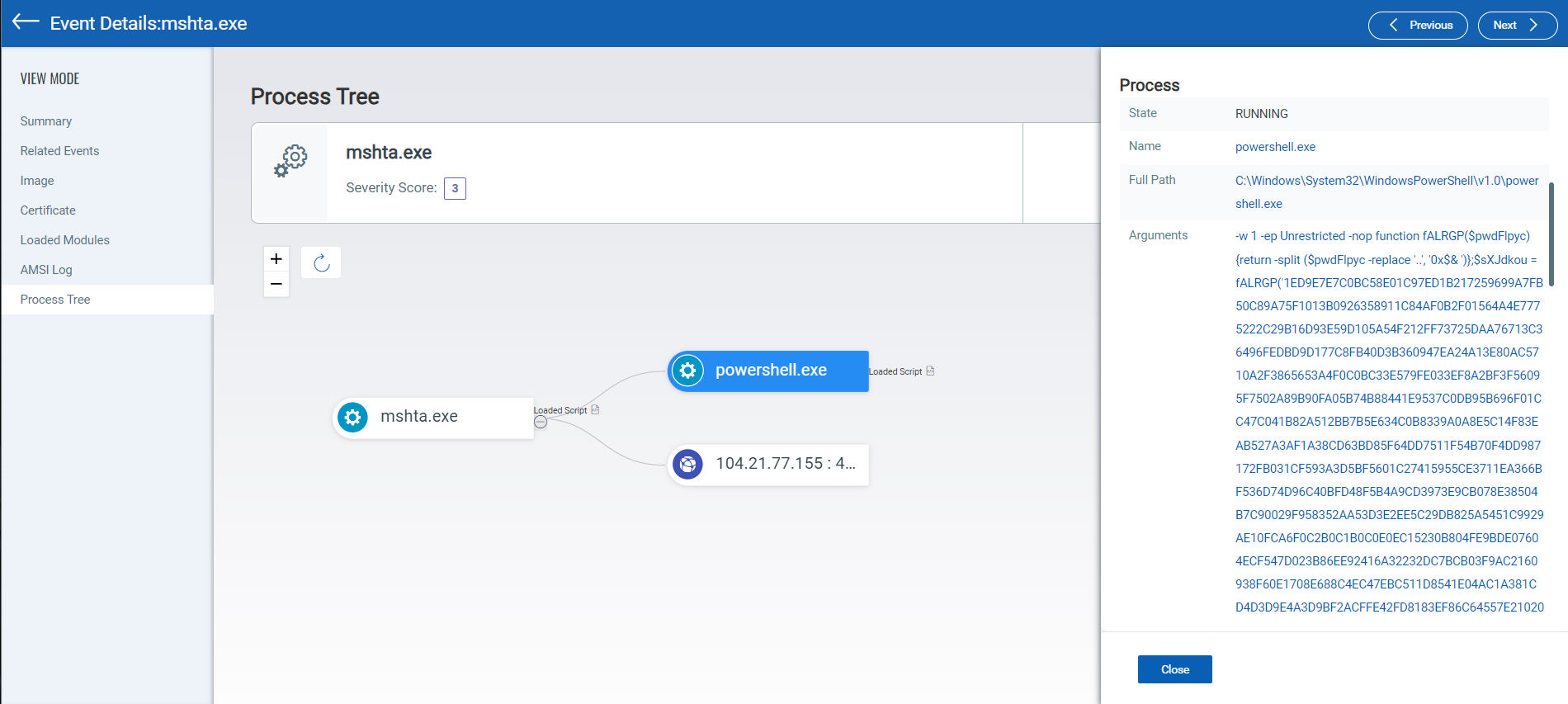
Task: Click the RUNNING state value
Action: point(1261,114)
